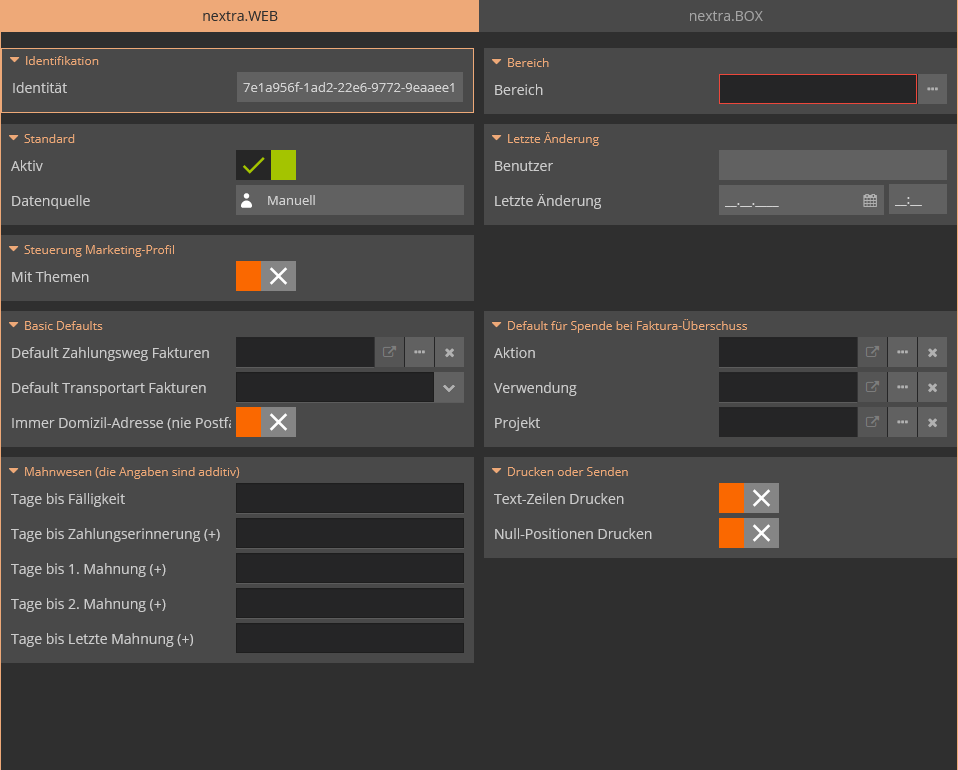Toggle the Aktiv switch
The image size is (958, 770).
coord(266,165)
